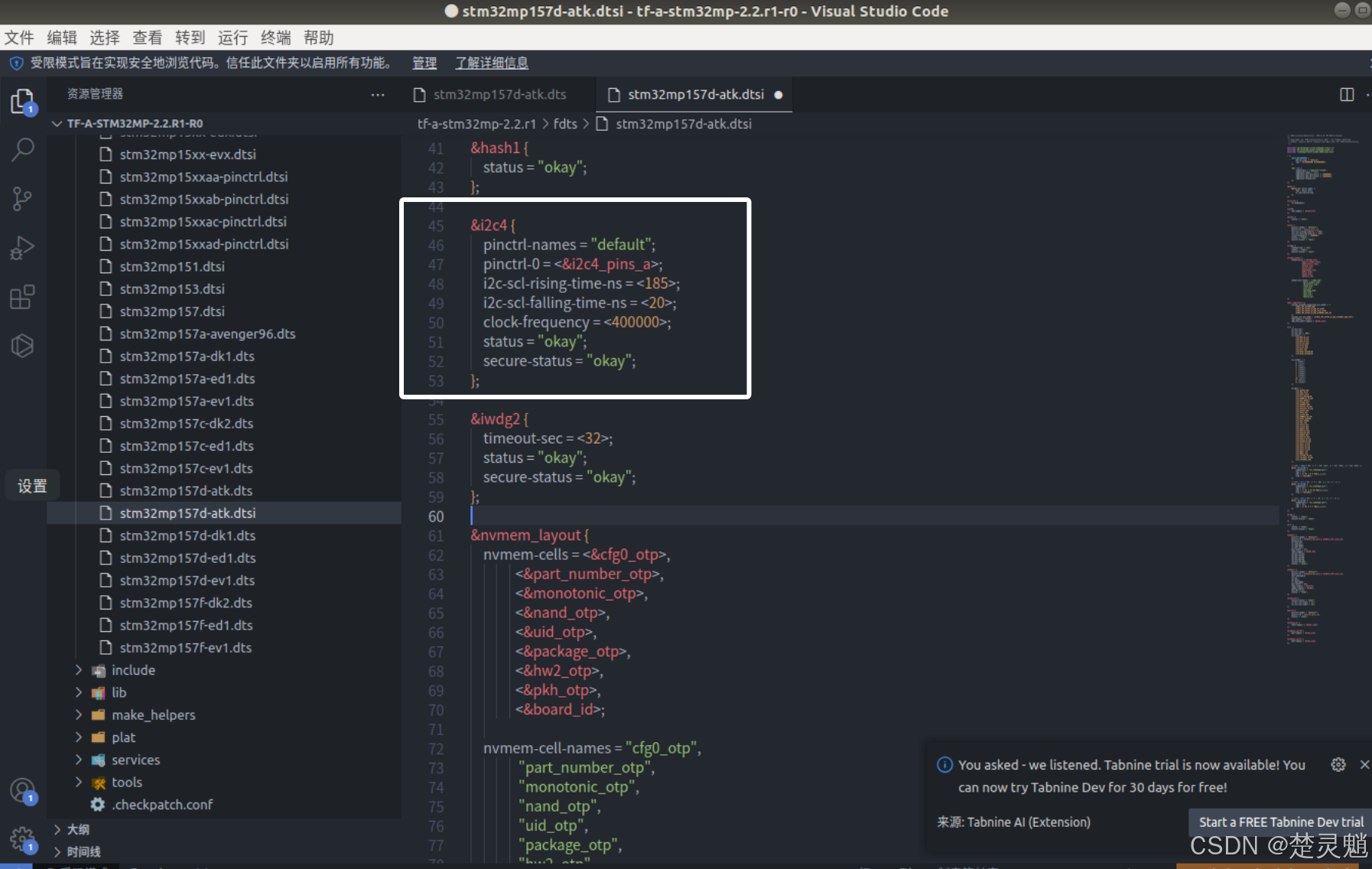Open stm32mp157c-dk2.dts file

click(186, 423)
